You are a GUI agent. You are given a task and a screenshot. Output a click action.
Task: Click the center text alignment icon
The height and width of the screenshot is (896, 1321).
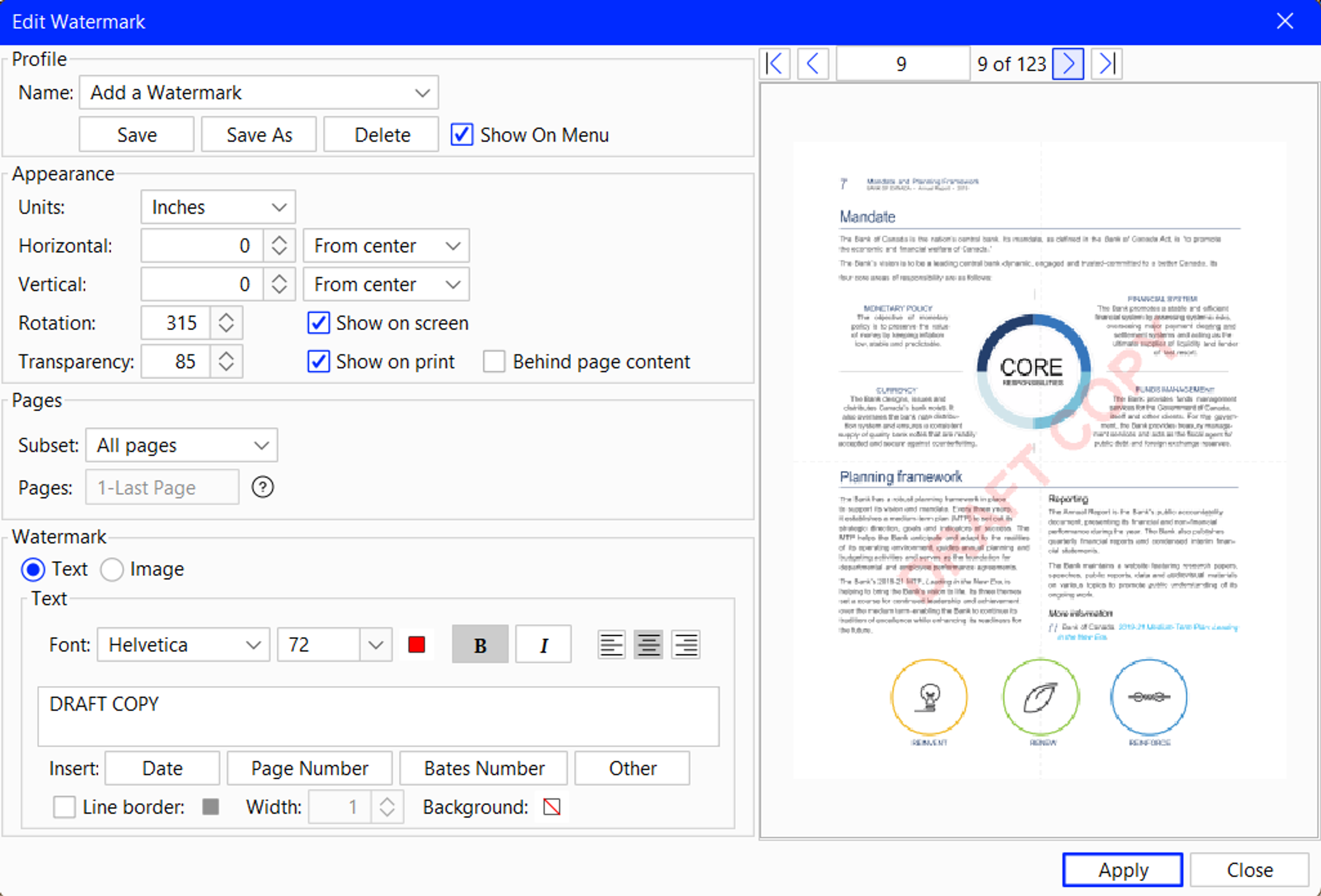click(x=648, y=644)
